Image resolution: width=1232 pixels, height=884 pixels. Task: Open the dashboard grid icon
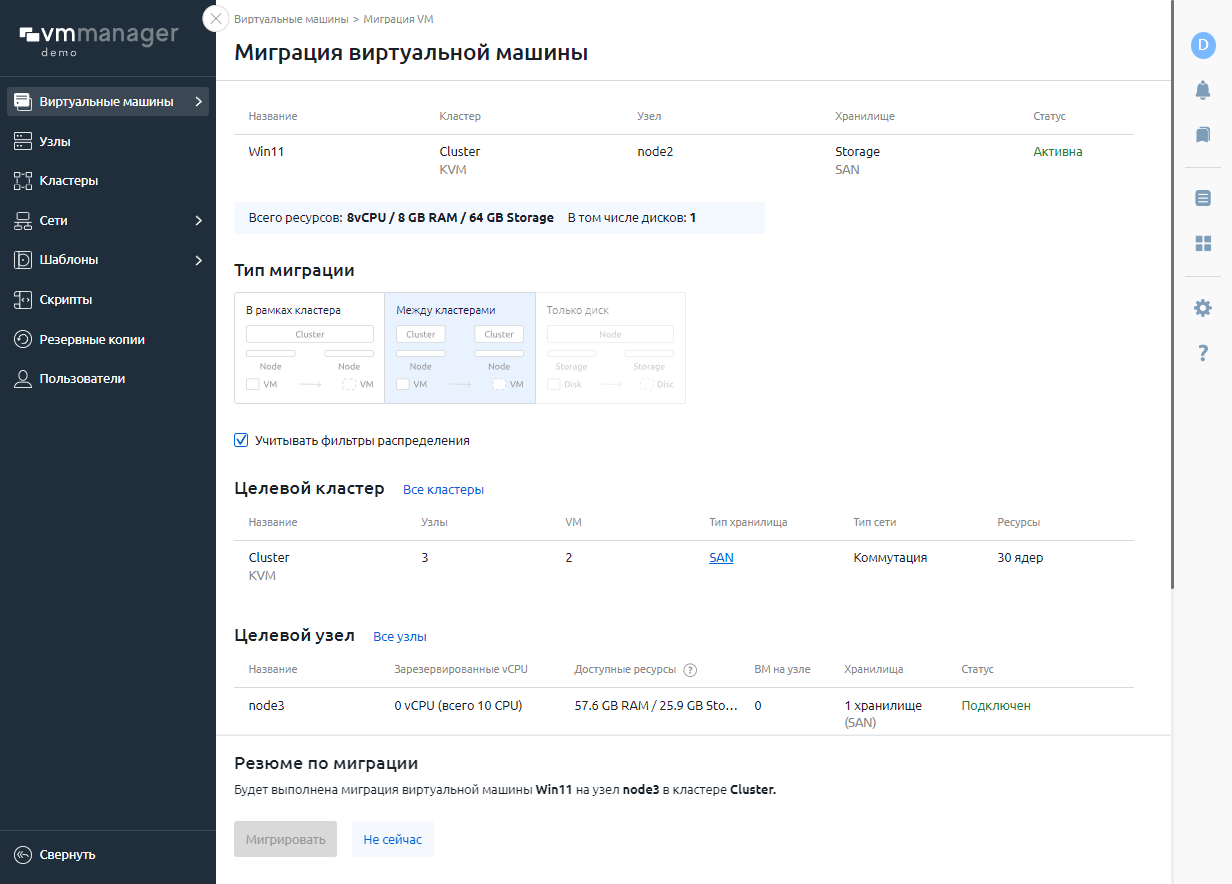pyautogui.click(x=1203, y=243)
